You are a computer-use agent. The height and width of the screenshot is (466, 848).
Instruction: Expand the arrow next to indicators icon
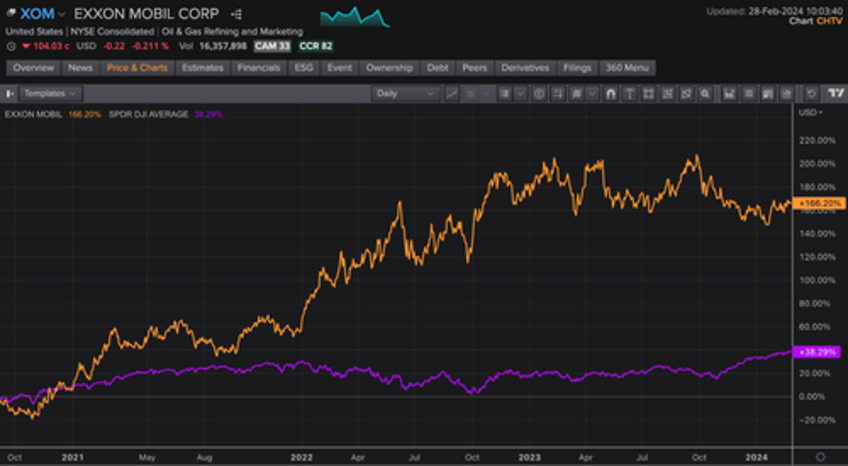point(520,94)
